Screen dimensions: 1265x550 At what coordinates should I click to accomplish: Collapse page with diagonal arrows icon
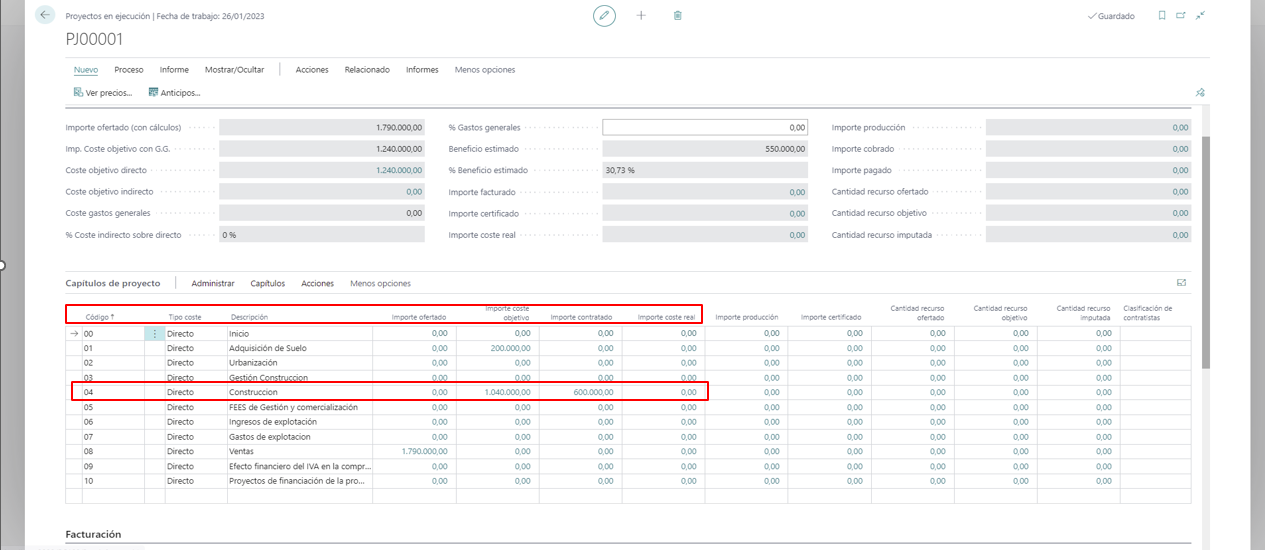1201,16
